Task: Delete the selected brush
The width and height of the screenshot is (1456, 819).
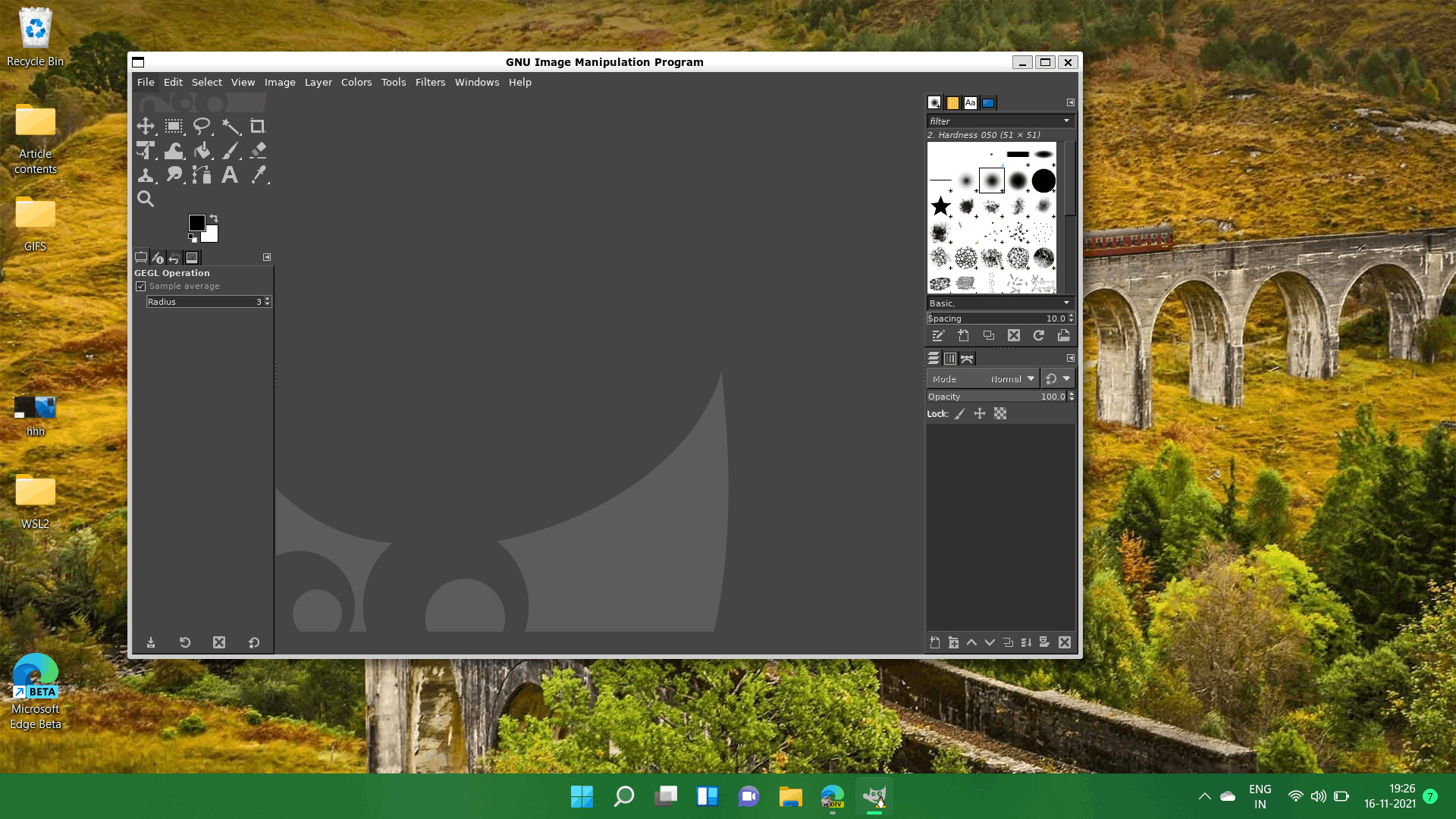Action: click(x=1015, y=335)
